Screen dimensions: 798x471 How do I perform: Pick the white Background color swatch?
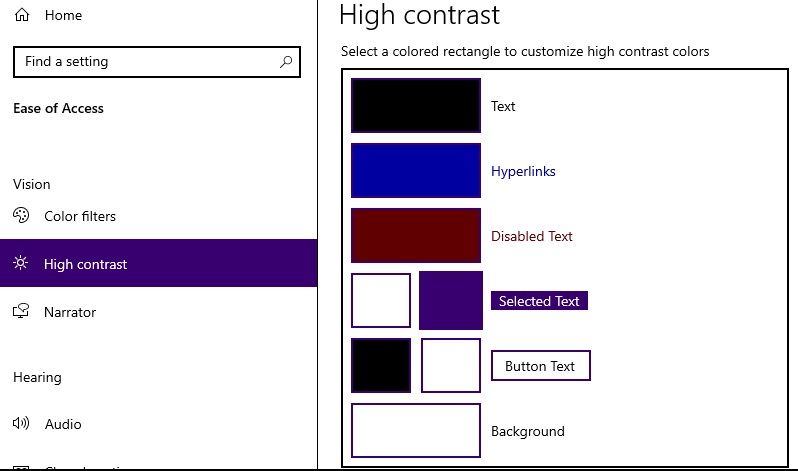pyautogui.click(x=415, y=430)
